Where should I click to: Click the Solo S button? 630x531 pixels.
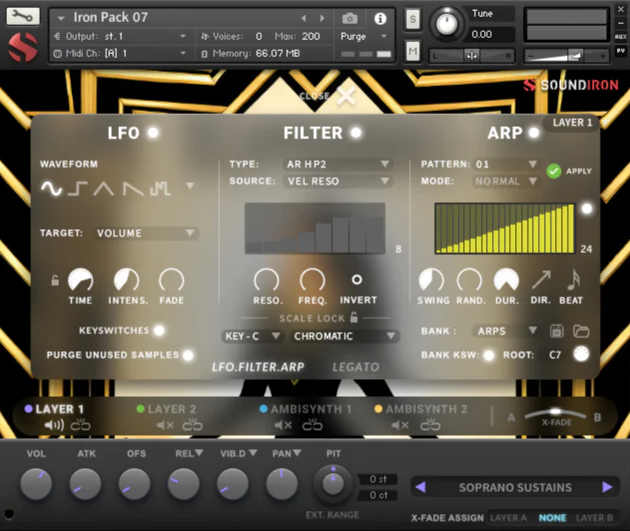[x=413, y=19]
